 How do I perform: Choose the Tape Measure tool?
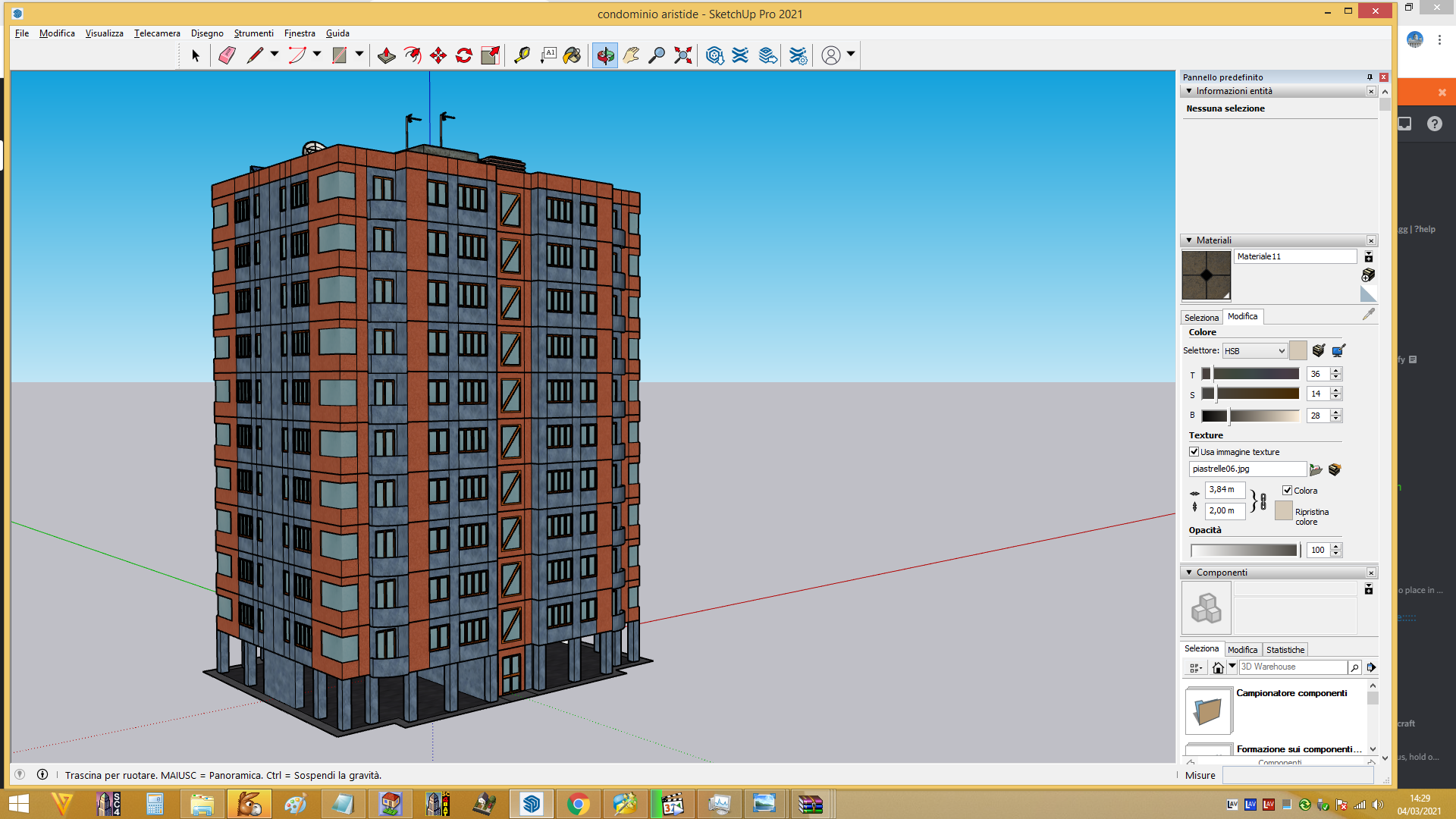coord(522,55)
